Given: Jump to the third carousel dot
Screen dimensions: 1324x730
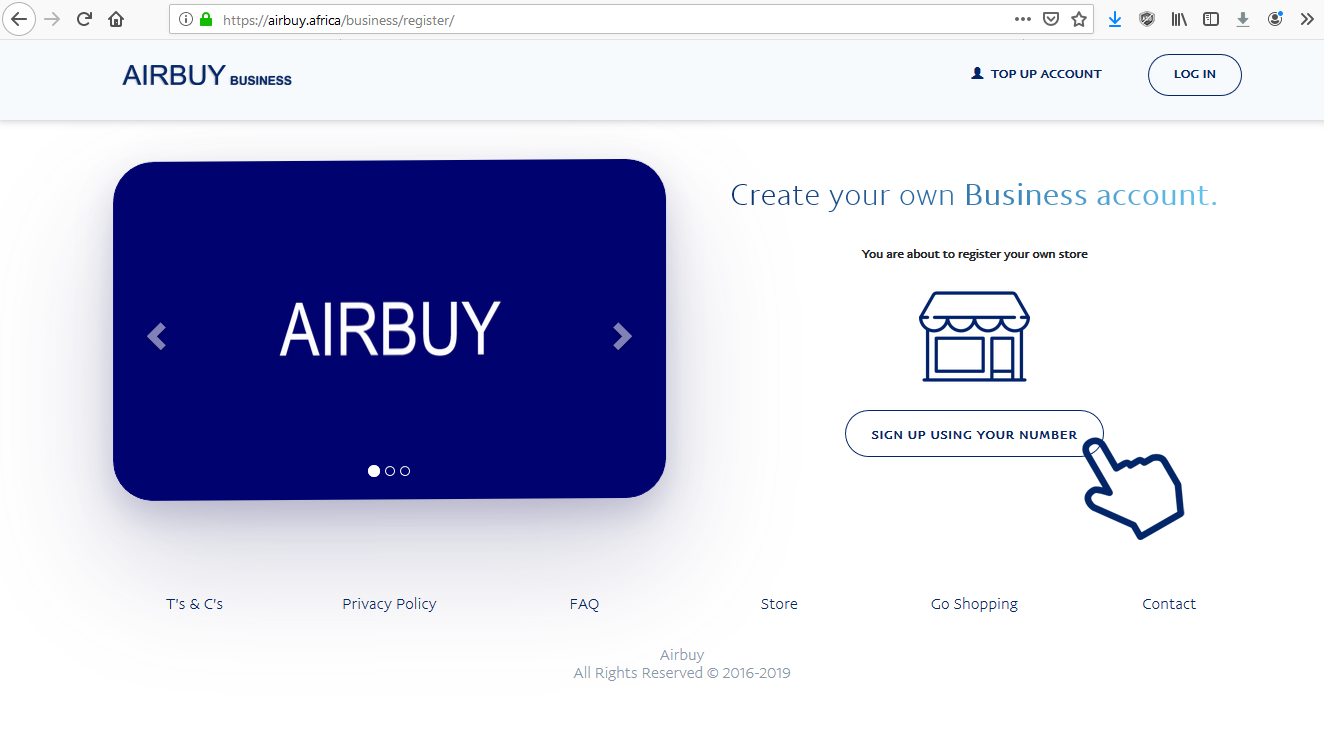Looking at the screenshot, I should click(x=405, y=471).
